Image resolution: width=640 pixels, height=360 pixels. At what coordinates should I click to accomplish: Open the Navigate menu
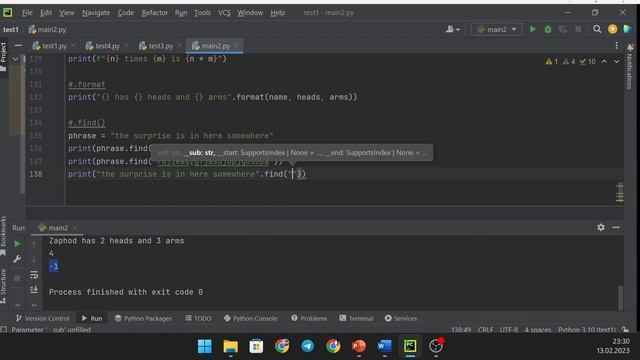96,13
